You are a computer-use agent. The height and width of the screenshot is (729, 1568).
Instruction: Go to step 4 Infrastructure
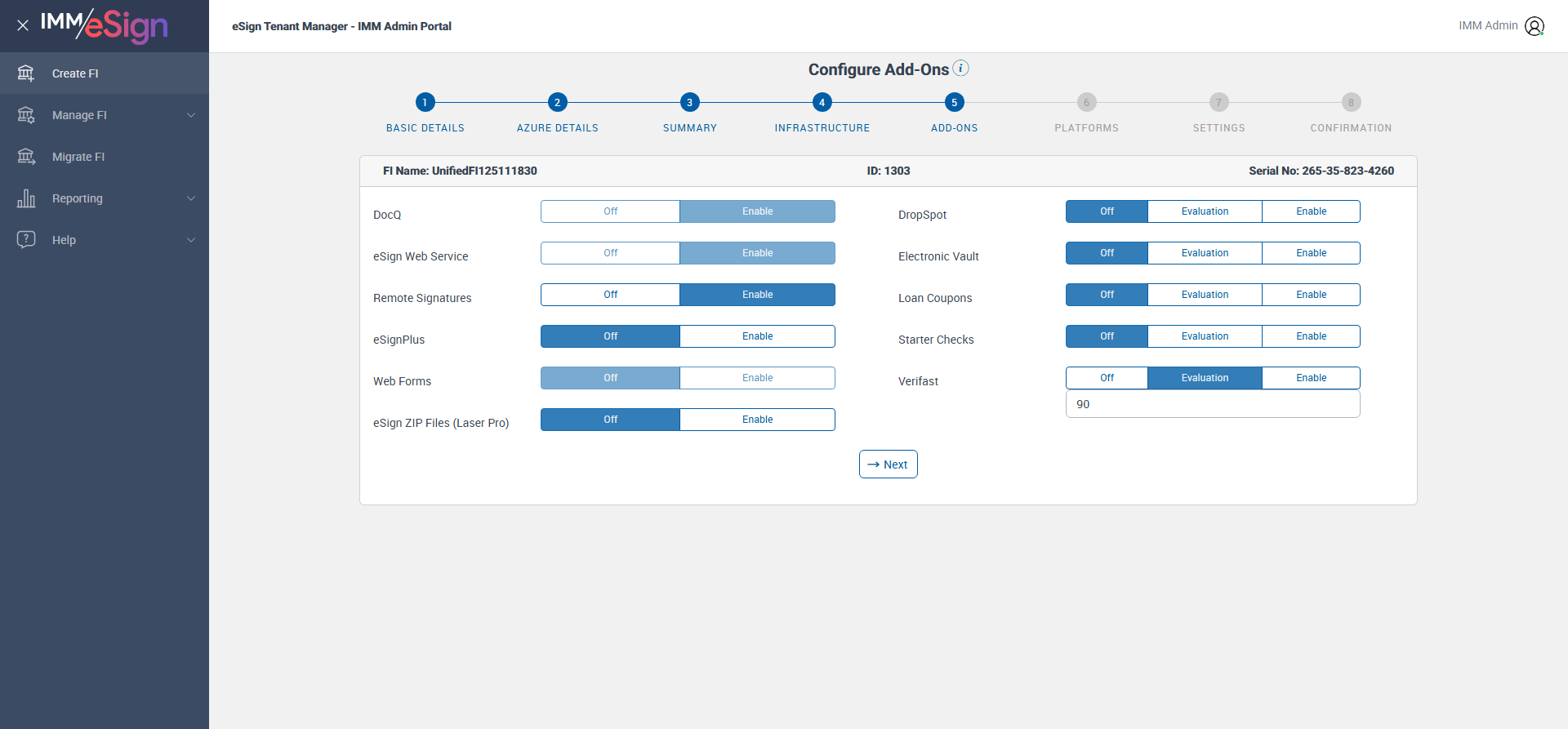(x=822, y=102)
